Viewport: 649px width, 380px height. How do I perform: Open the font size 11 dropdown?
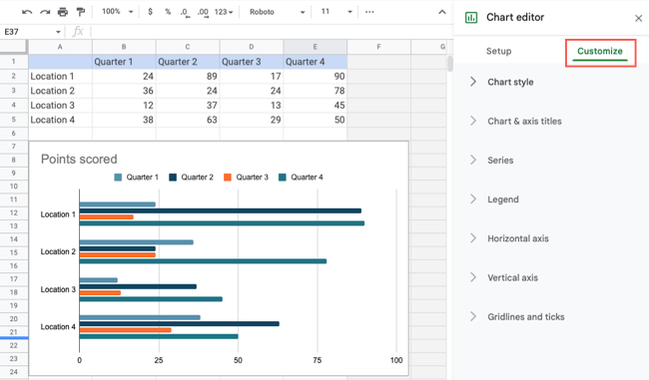pos(337,12)
